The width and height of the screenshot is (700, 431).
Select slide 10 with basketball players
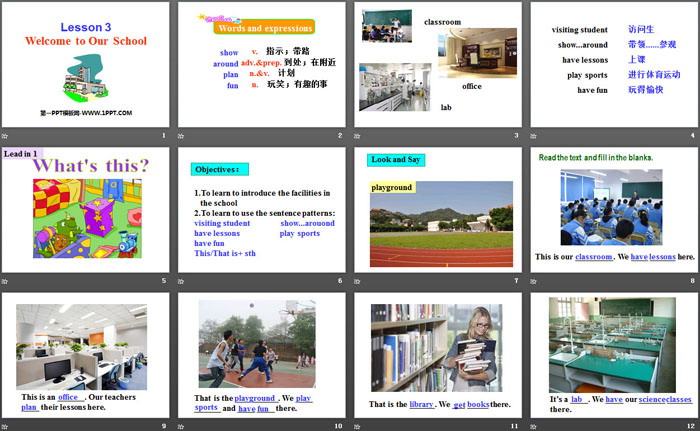click(x=262, y=355)
